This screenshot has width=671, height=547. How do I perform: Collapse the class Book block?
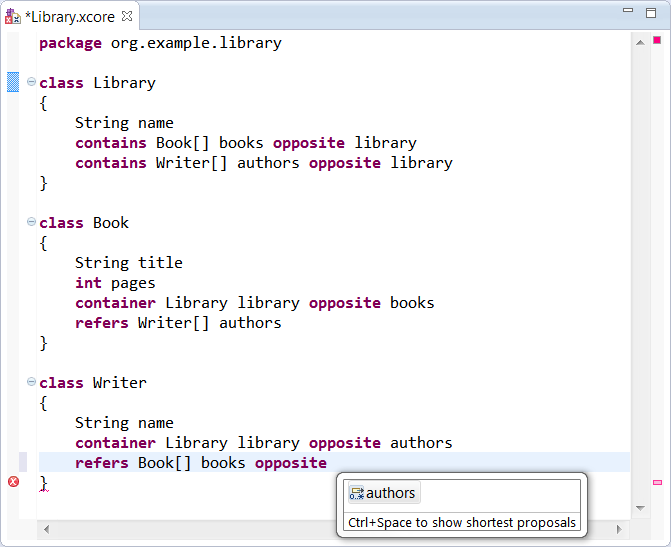point(31,221)
